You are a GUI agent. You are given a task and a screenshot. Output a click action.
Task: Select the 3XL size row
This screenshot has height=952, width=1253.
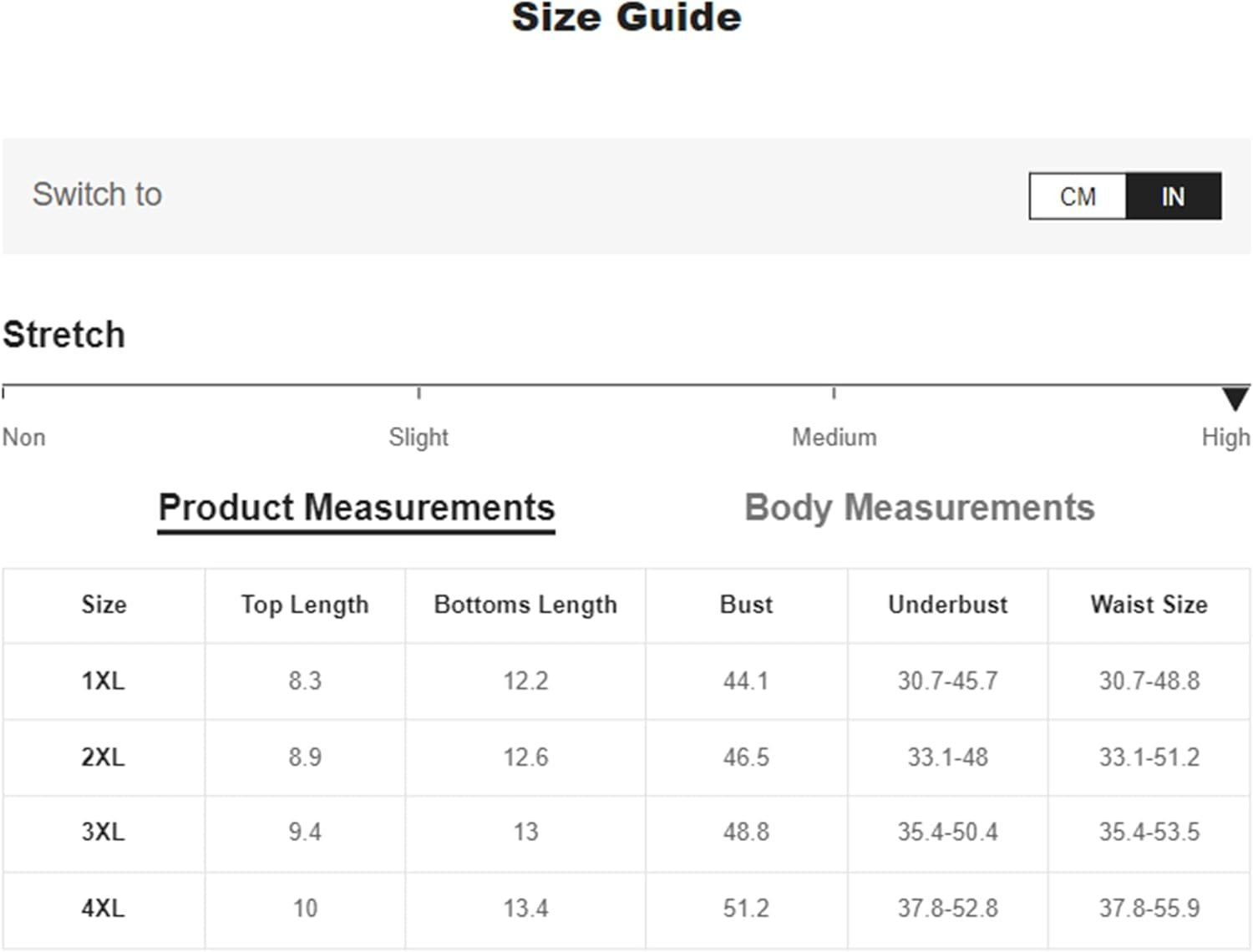coord(626,833)
